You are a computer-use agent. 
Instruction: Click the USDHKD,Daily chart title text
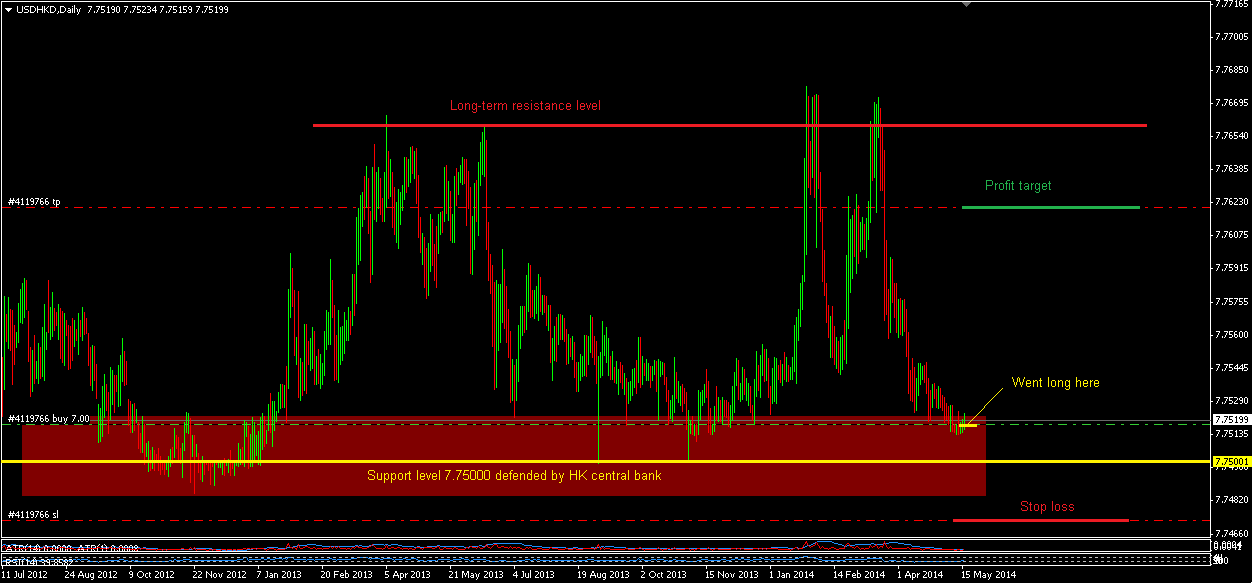(48, 8)
